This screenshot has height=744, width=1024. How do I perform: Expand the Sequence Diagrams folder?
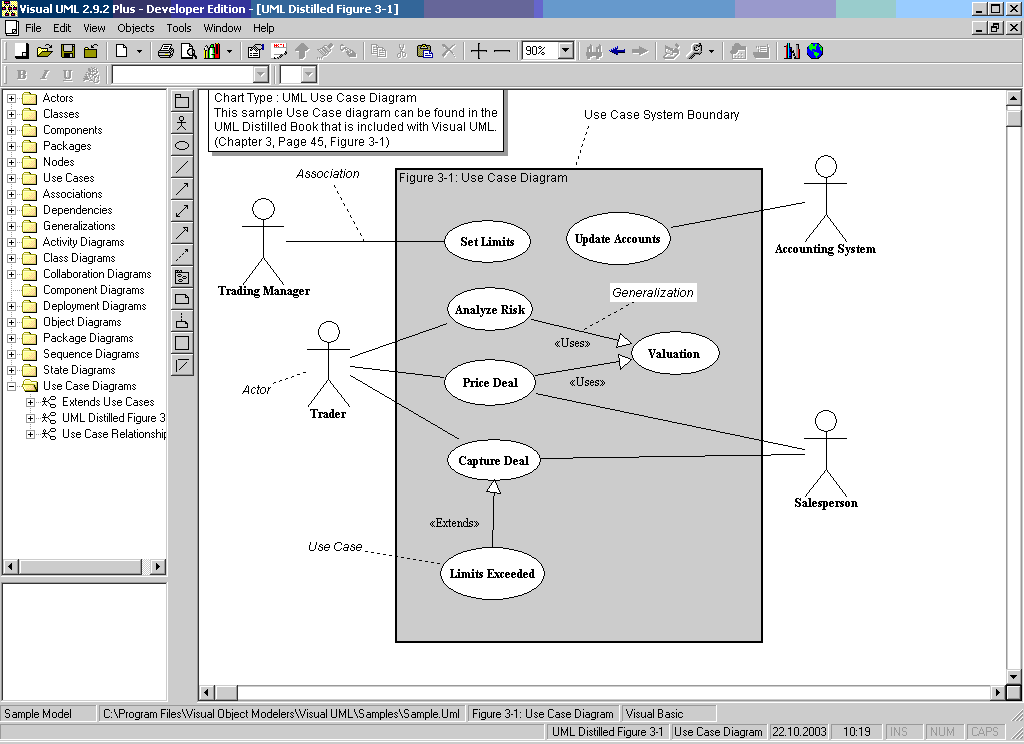point(11,354)
